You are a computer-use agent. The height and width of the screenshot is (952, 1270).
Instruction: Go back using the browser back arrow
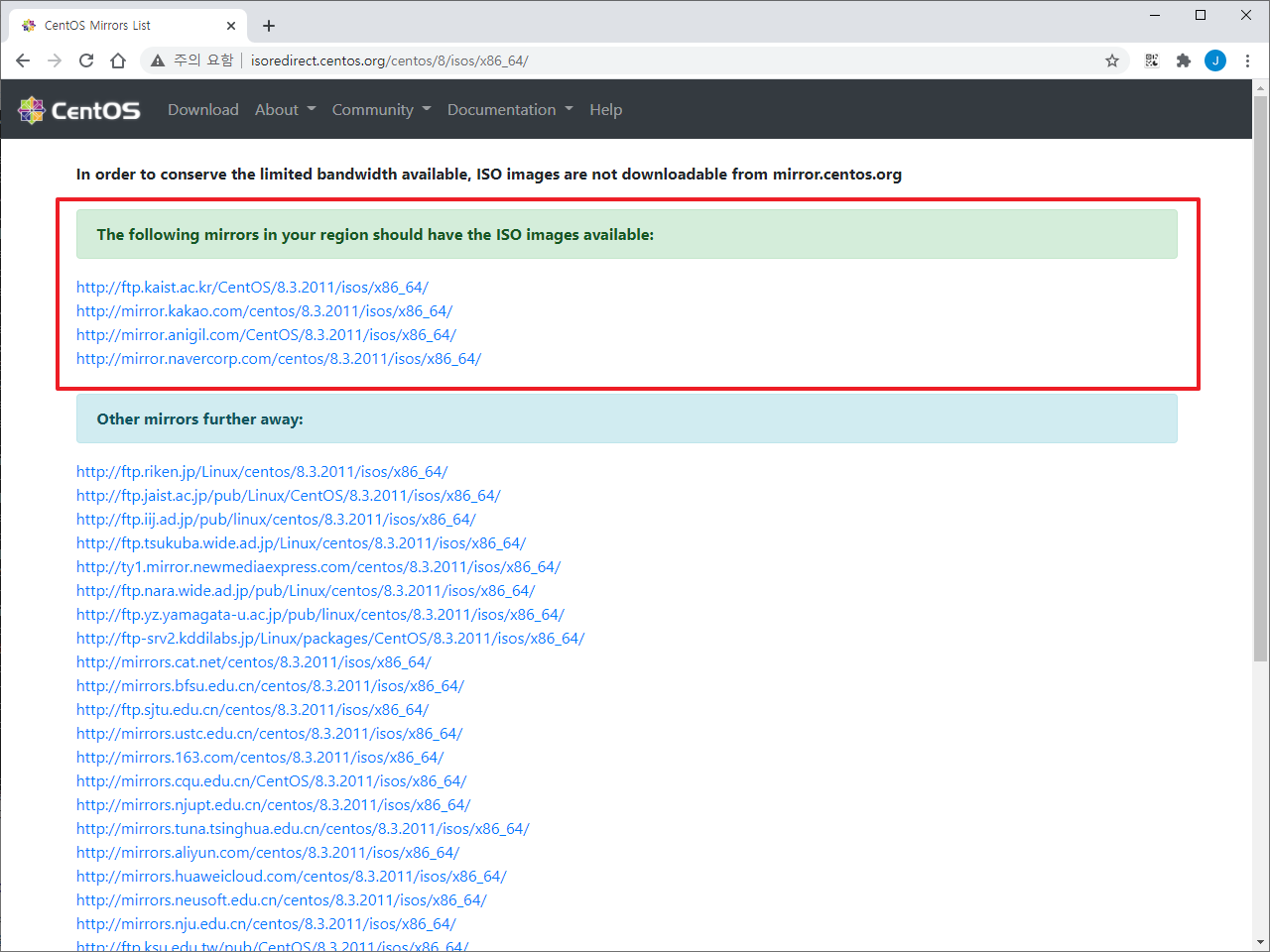click(x=23, y=60)
